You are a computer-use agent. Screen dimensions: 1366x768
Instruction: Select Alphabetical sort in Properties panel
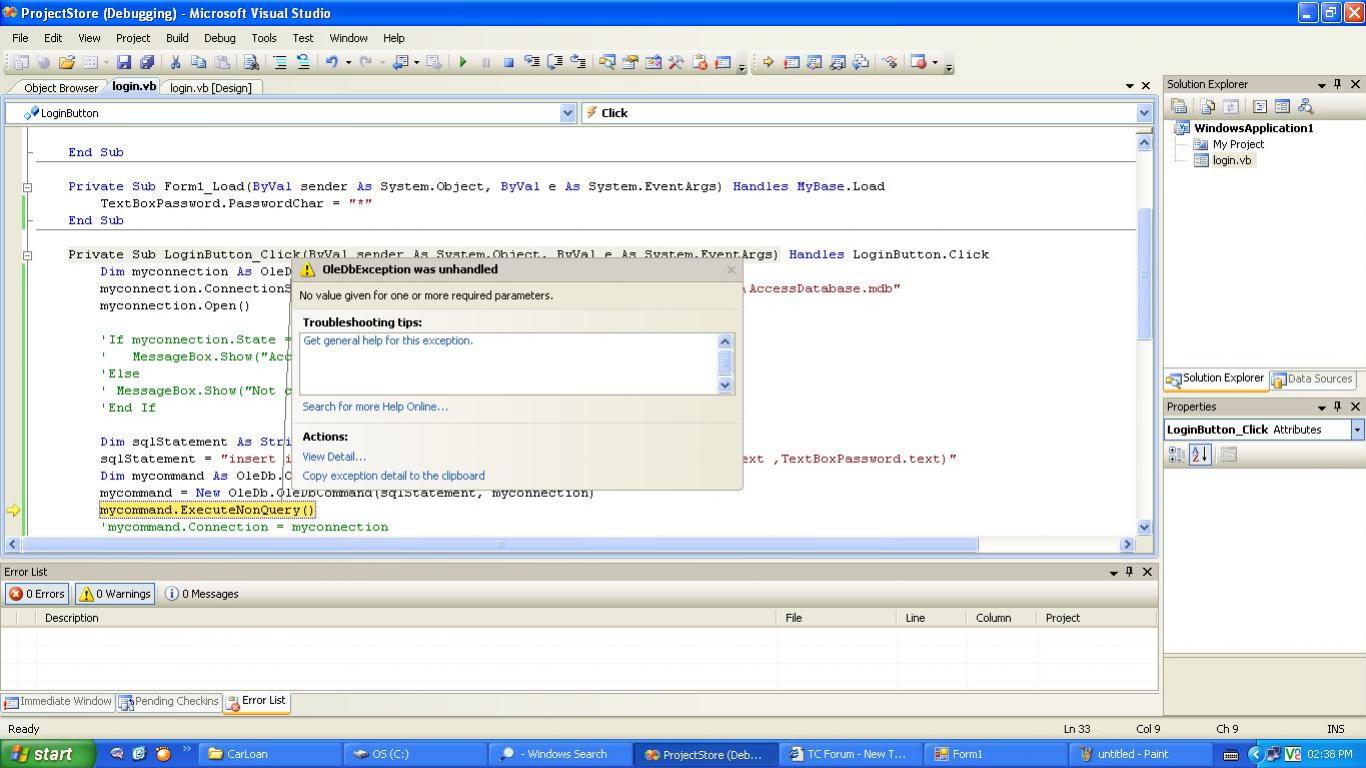(1200, 454)
